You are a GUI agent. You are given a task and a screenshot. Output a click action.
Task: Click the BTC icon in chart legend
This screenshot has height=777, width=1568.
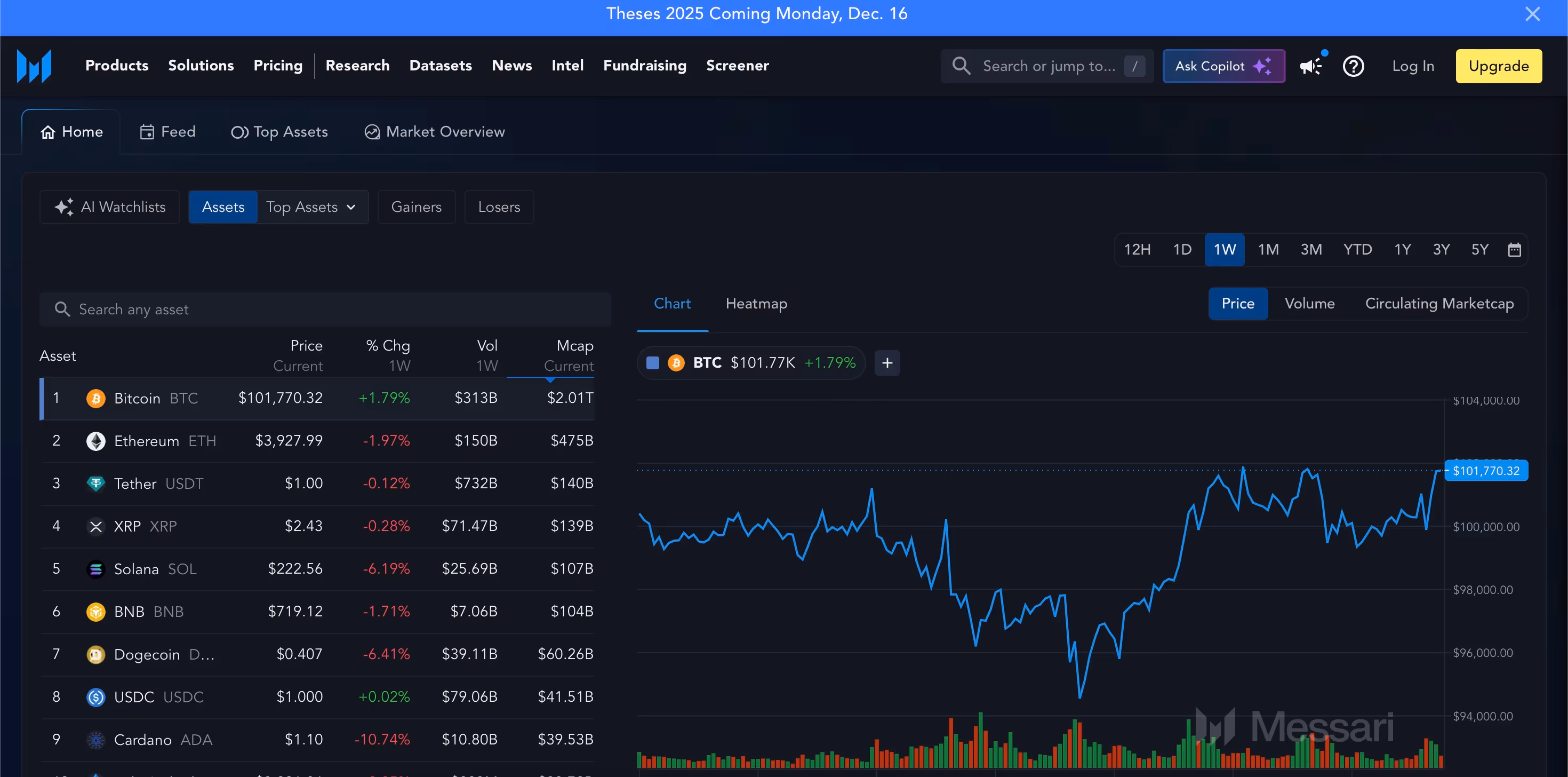[x=676, y=363]
